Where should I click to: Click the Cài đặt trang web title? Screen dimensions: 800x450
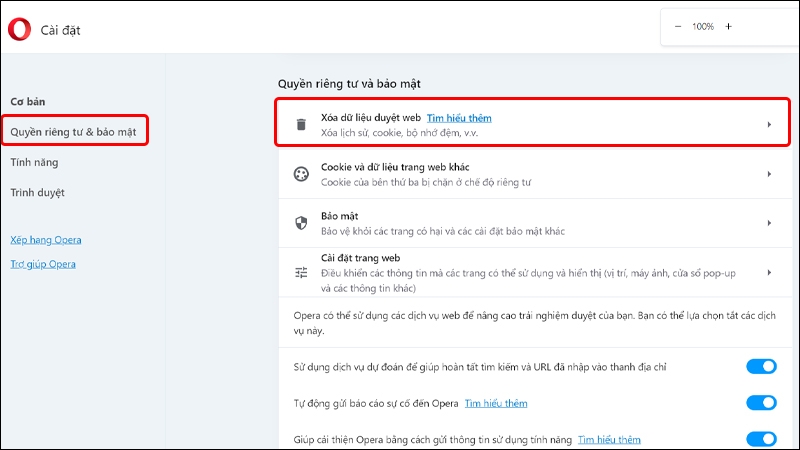pyautogui.click(x=361, y=258)
